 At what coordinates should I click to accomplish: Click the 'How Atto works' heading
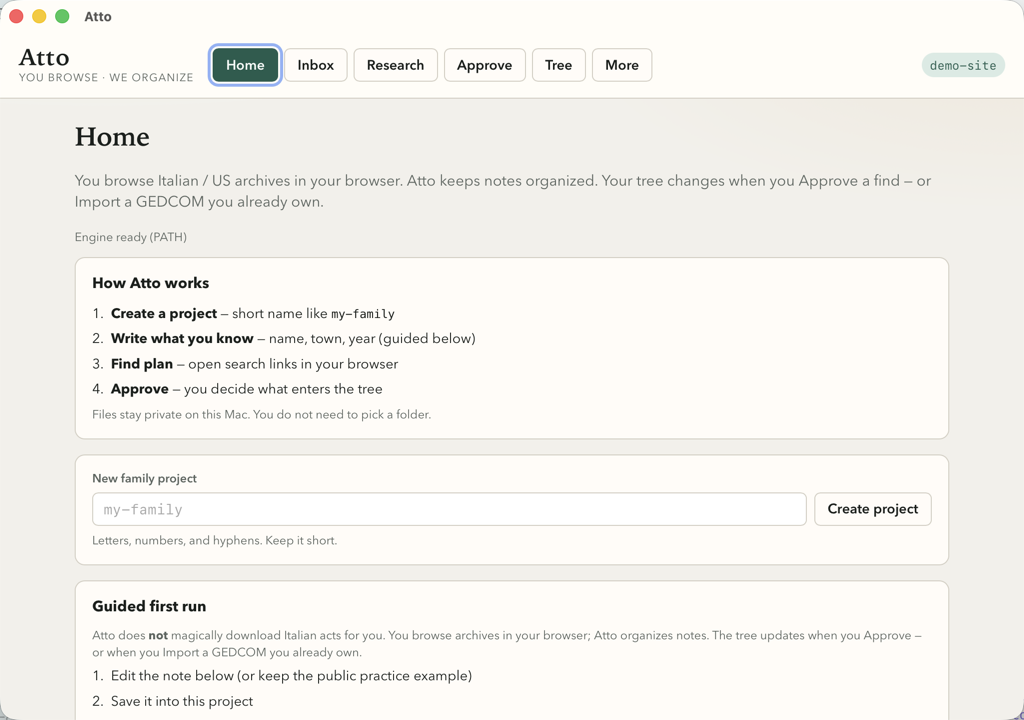[x=150, y=283]
